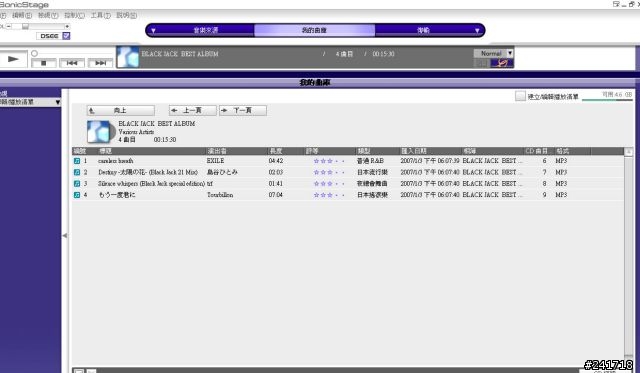
Task: Click the grey button beside visualizer
Action: point(481,63)
